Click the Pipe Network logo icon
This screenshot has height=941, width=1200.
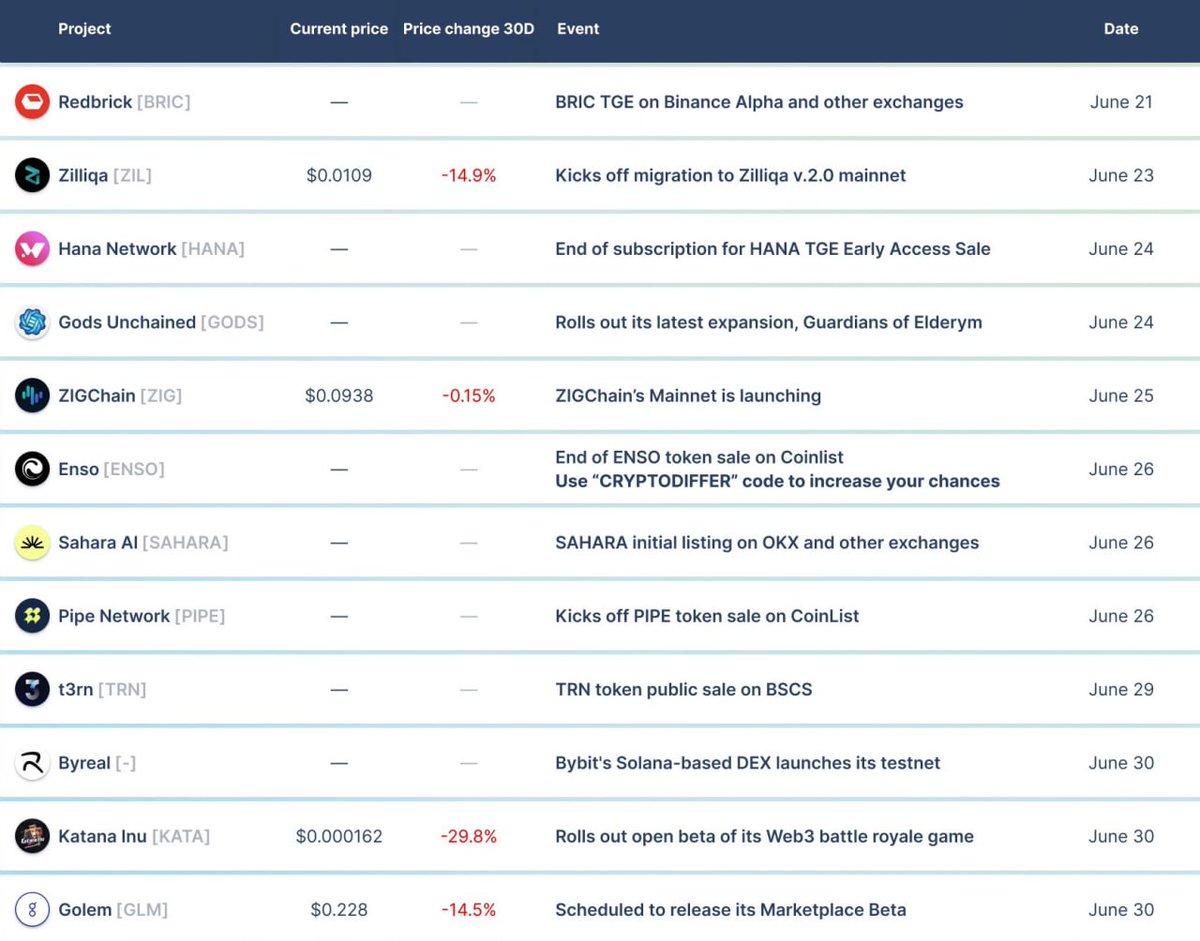32,616
